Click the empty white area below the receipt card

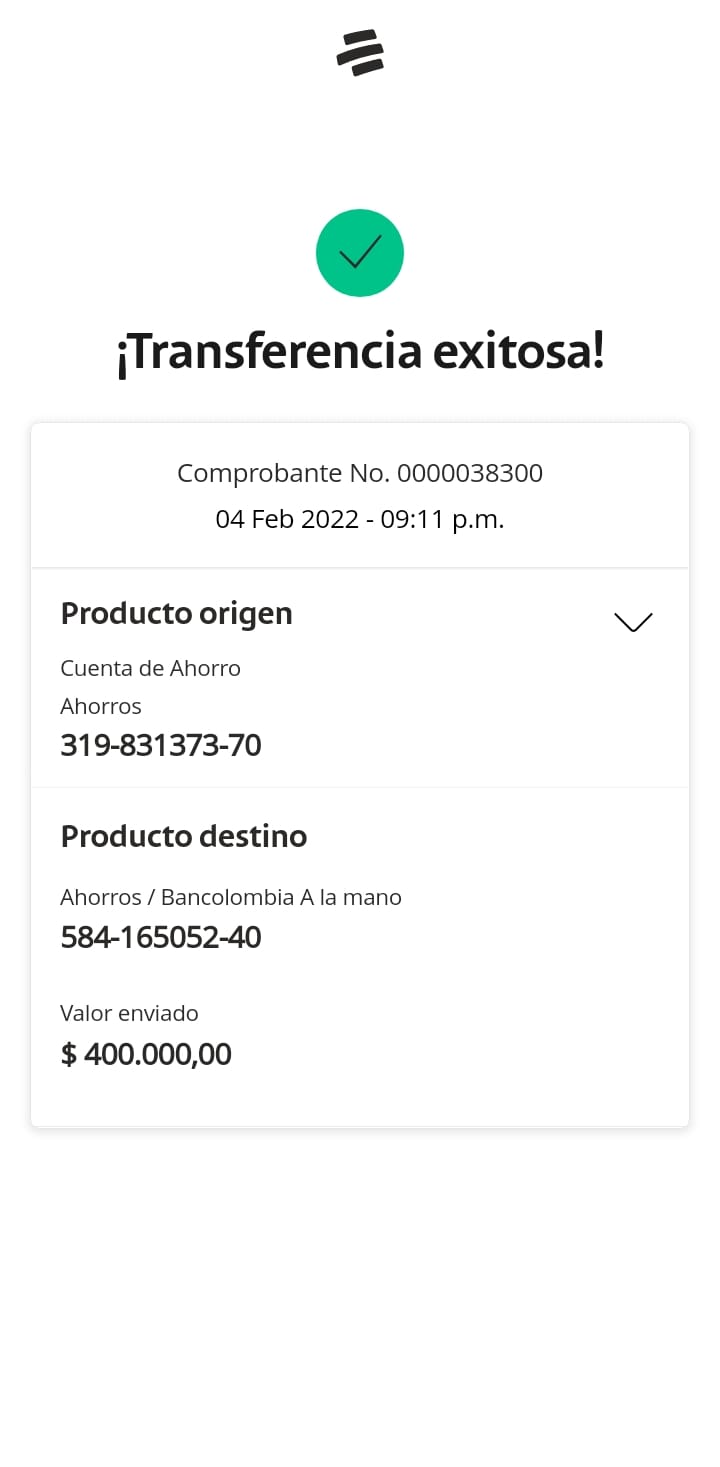(360, 1300)
